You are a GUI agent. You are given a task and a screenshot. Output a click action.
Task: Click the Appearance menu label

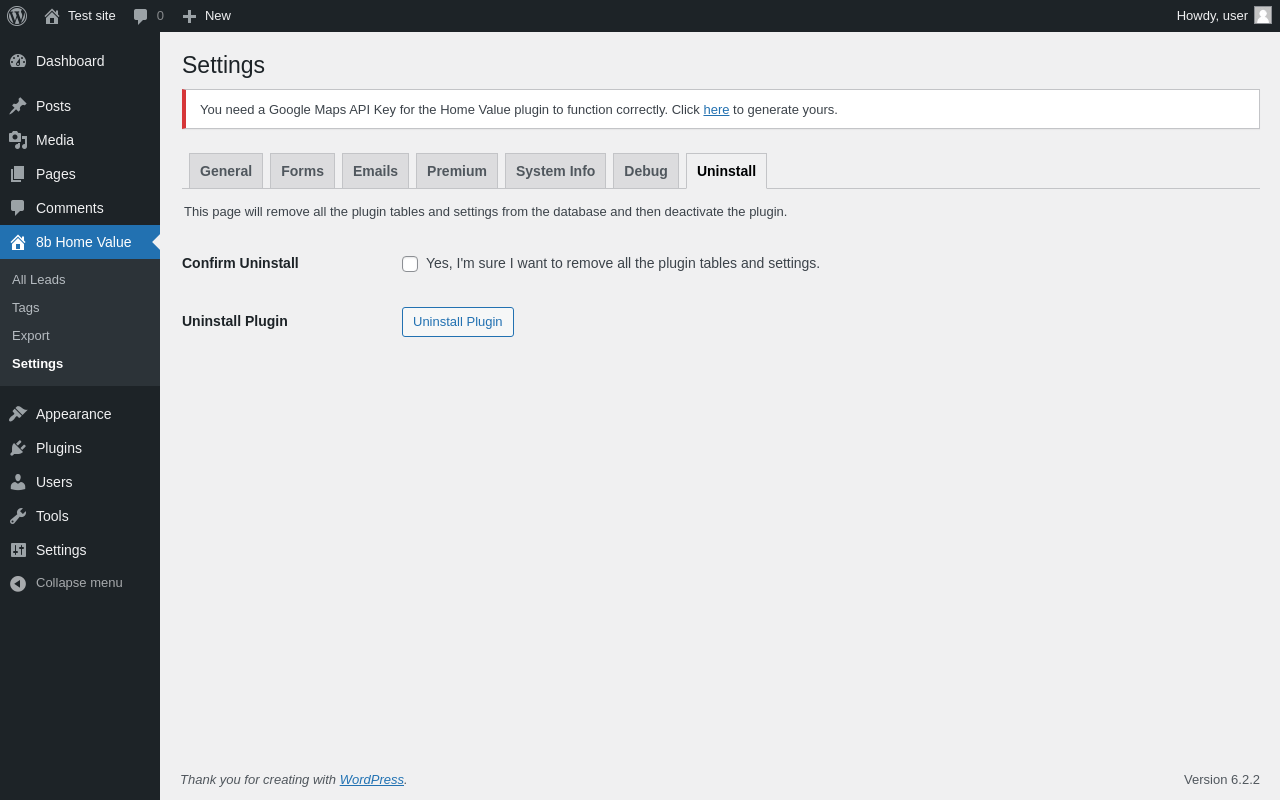74,414
